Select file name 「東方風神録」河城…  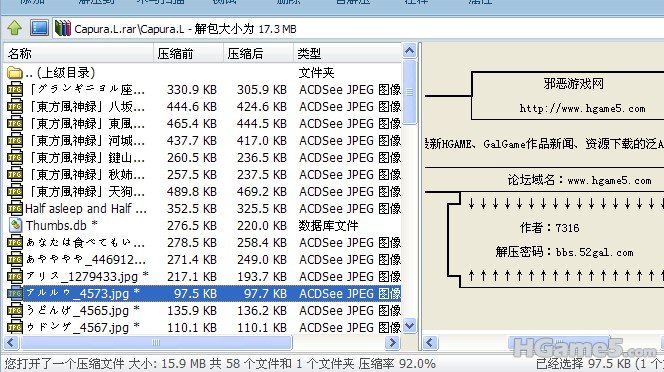(86, 140)
